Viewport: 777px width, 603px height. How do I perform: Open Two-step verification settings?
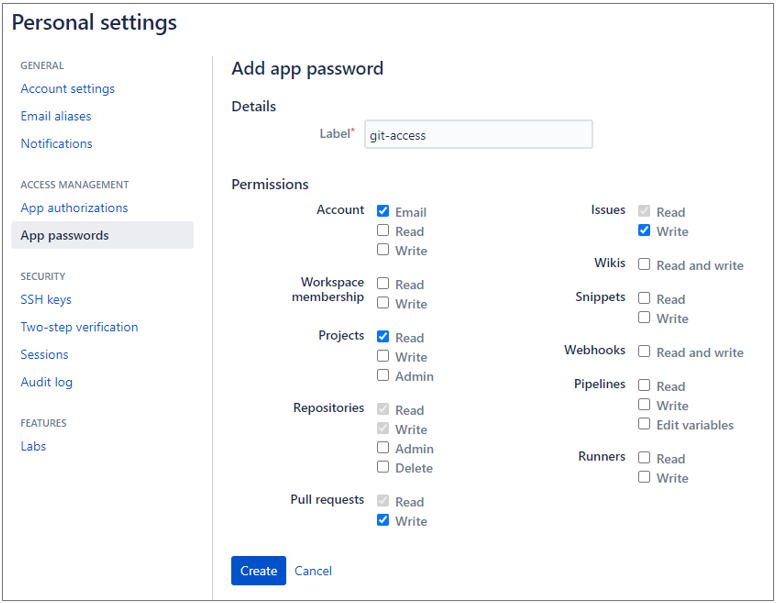coord(79,327)
